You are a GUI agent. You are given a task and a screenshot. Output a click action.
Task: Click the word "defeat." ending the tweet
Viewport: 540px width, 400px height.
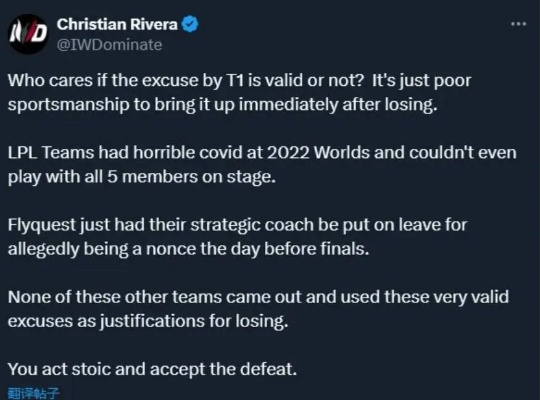point(268,369)
